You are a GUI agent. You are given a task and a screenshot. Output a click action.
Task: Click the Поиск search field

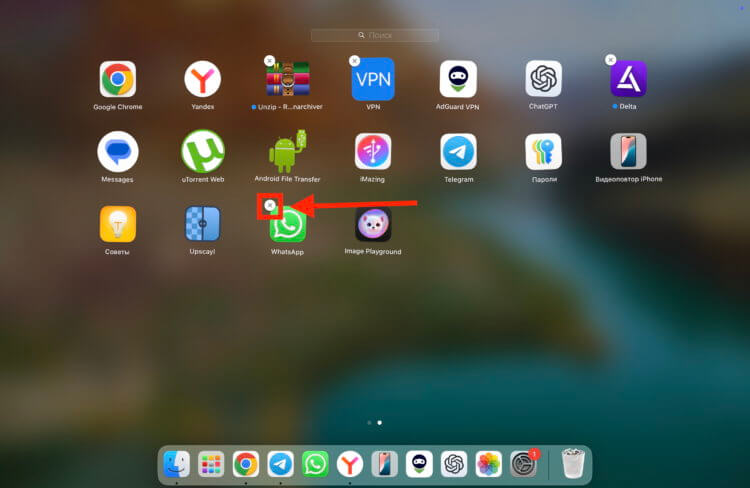[x=375, y=35]
